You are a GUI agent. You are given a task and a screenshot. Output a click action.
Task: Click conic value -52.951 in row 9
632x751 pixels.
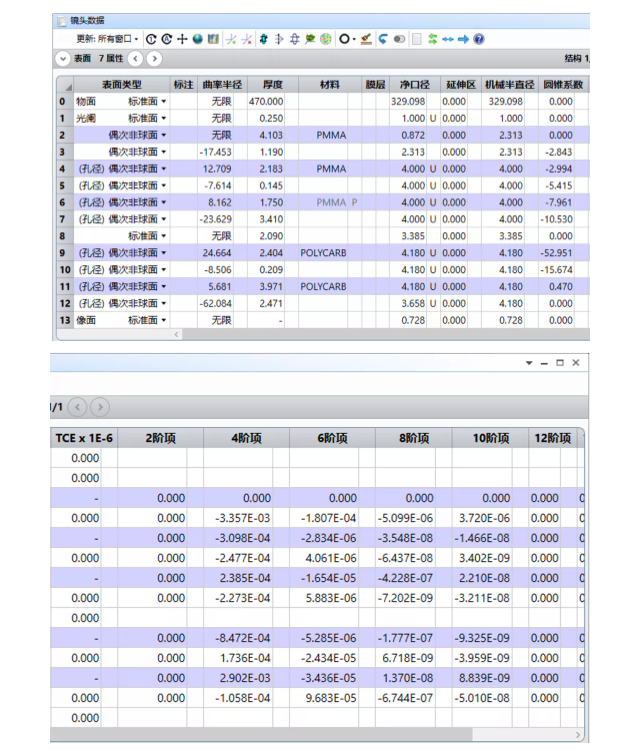[556, 253]
